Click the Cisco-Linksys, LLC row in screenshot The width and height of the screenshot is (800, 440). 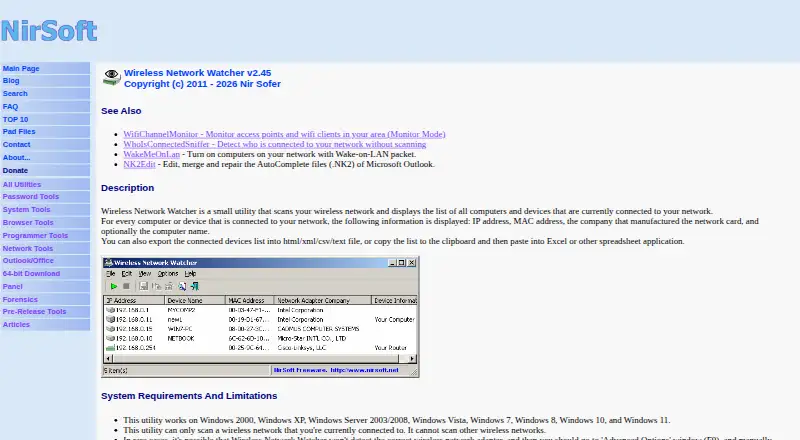pyautogui.click(x=260, y=348)
